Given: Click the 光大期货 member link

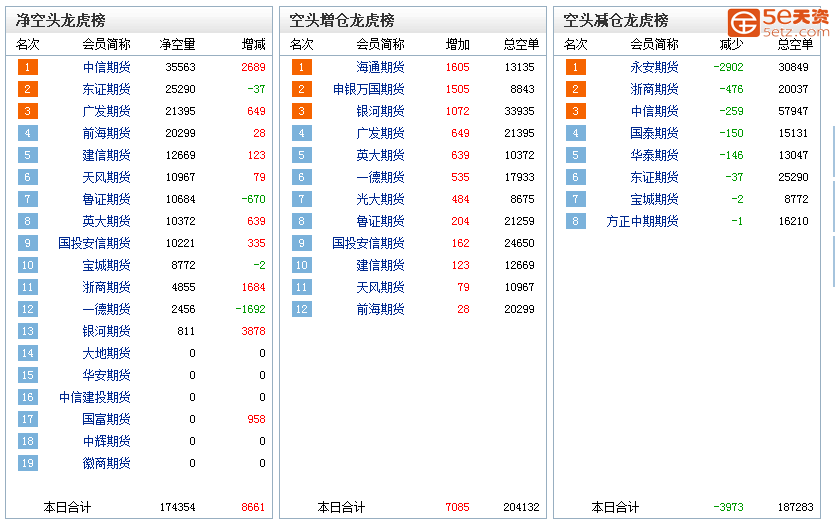Looking at the screenshot, I should click(380, 199).
